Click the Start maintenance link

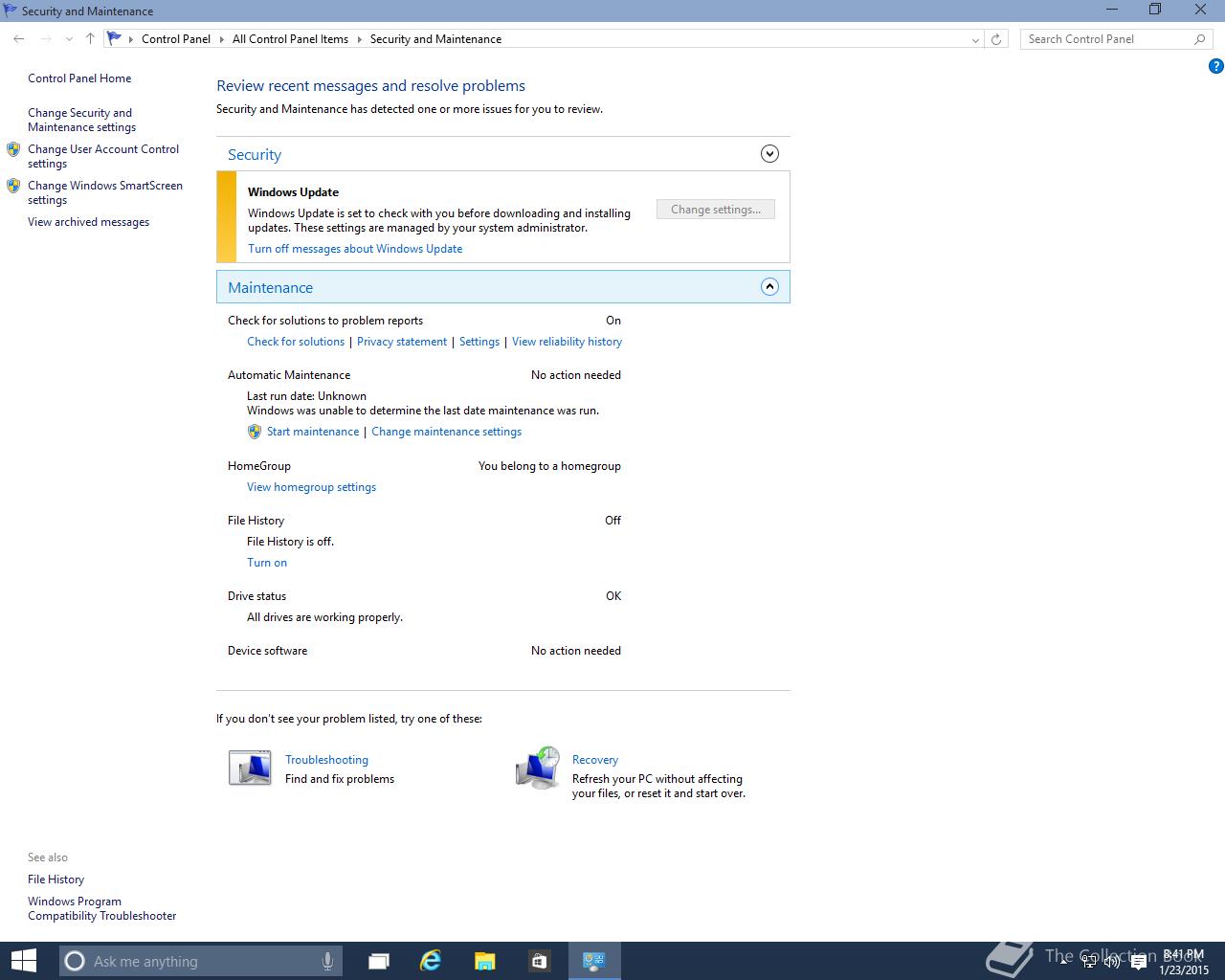coord(313,432)
